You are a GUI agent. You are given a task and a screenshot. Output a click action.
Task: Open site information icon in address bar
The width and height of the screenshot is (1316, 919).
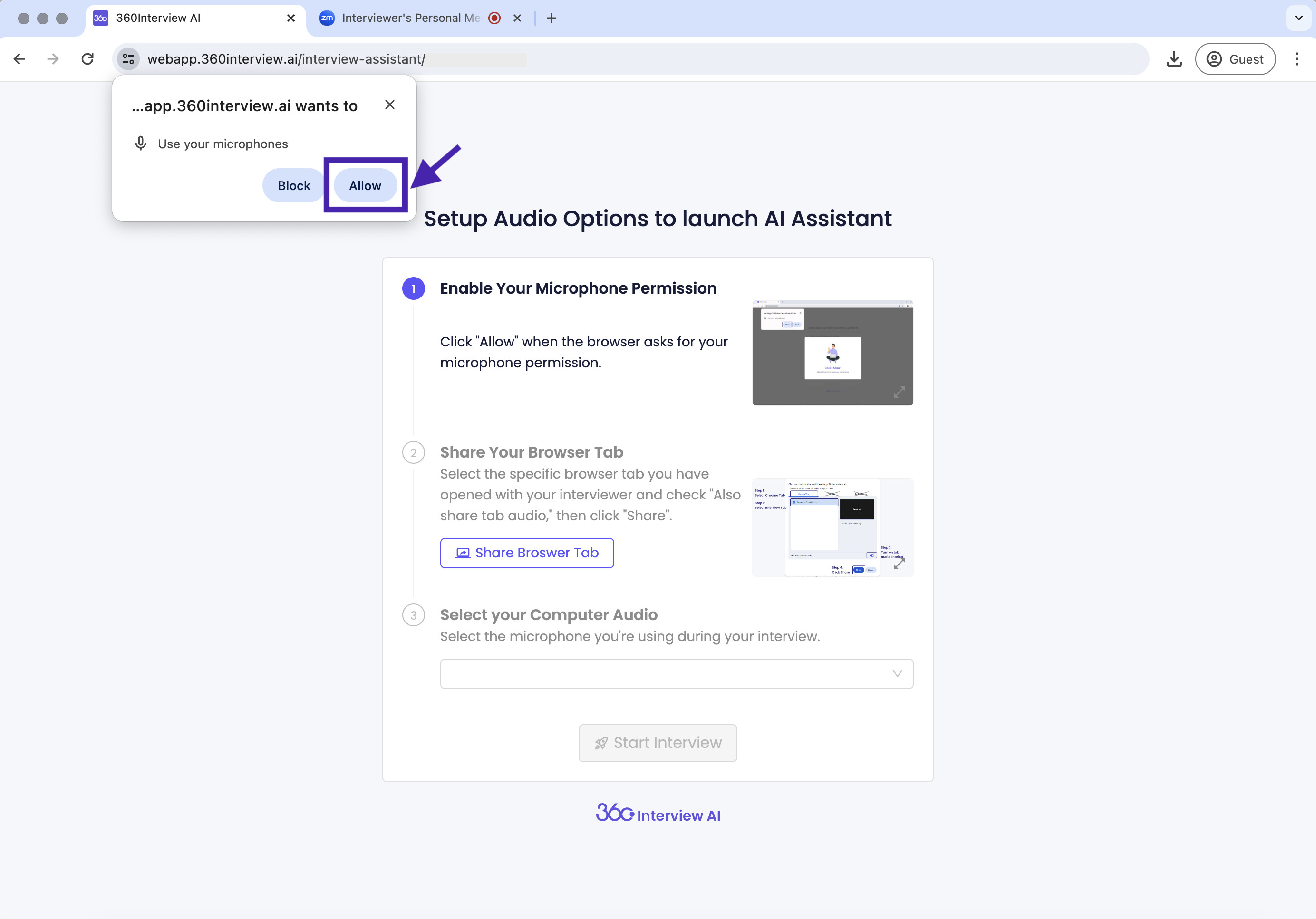(128, 59)
